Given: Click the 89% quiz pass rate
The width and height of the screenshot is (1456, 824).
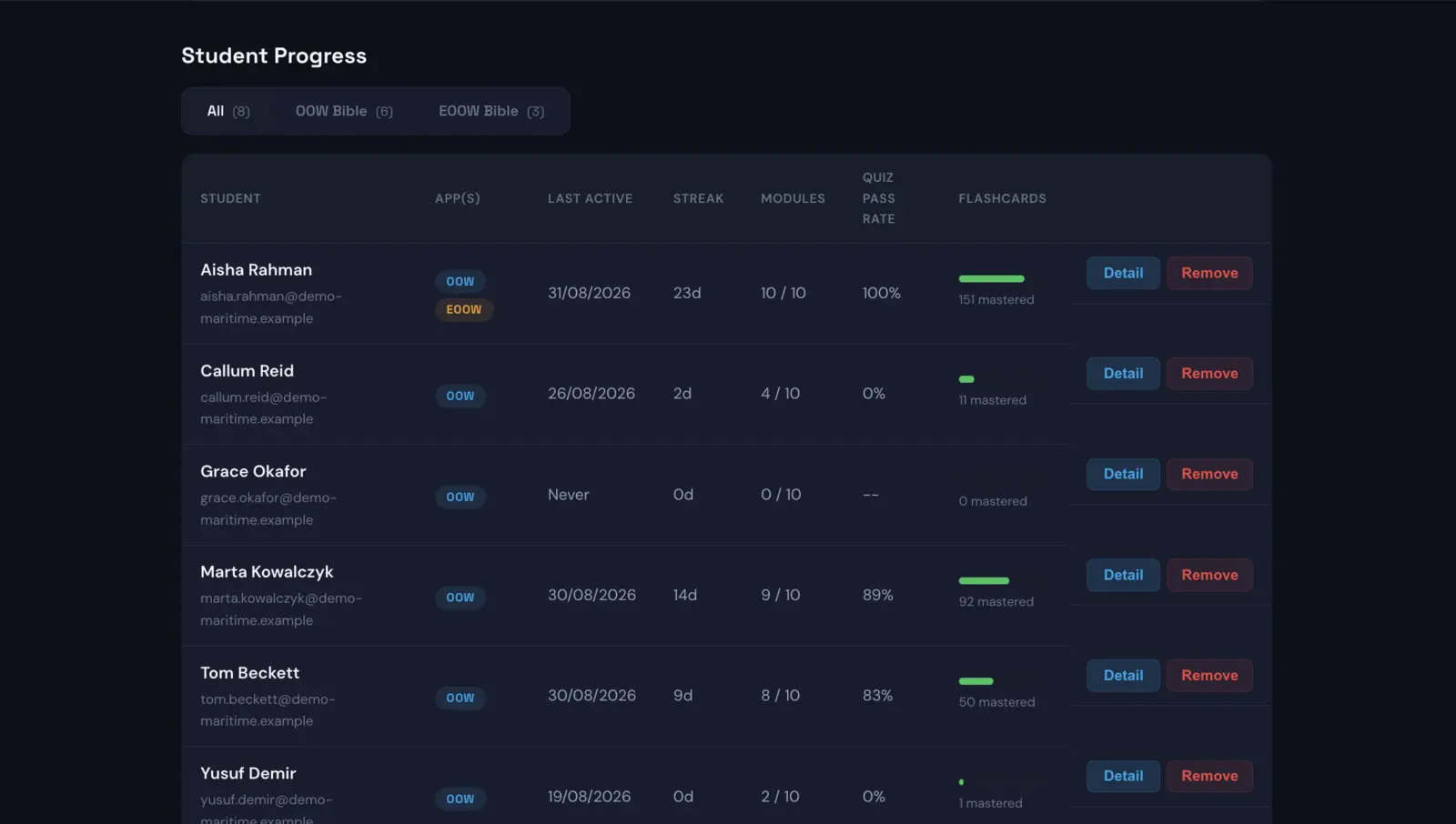Looking at the screenshot, I should (x=877, y=595).
